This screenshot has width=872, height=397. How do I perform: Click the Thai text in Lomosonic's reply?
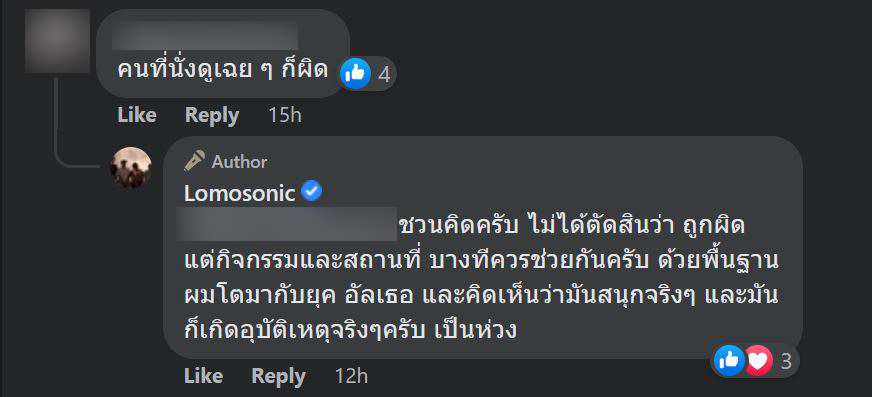tap(480, 279)
